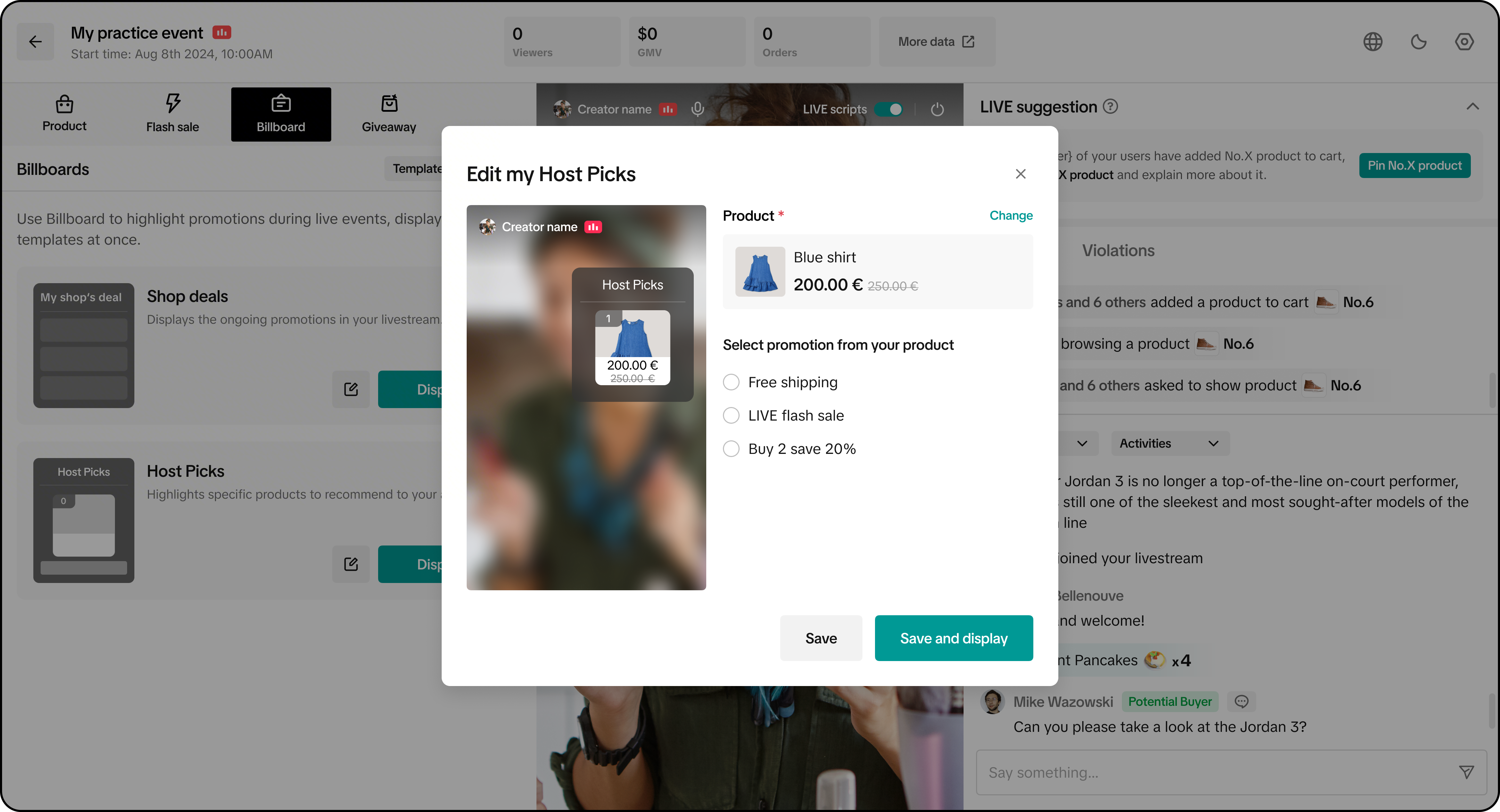The image size is (1500, 812).
Task: Click the Billboards heading
Action: coord(53,169)
